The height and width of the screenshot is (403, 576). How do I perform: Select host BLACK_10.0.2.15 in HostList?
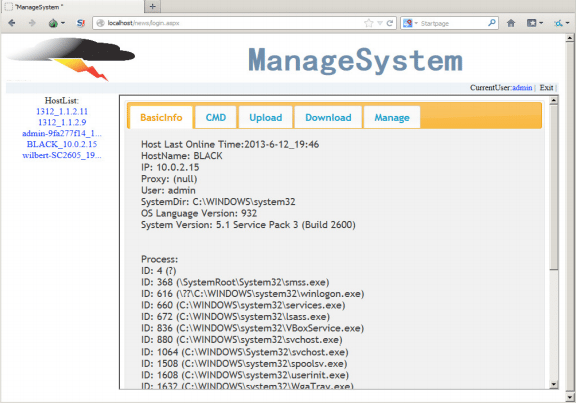pyautogui.click(x=62, y=144)
